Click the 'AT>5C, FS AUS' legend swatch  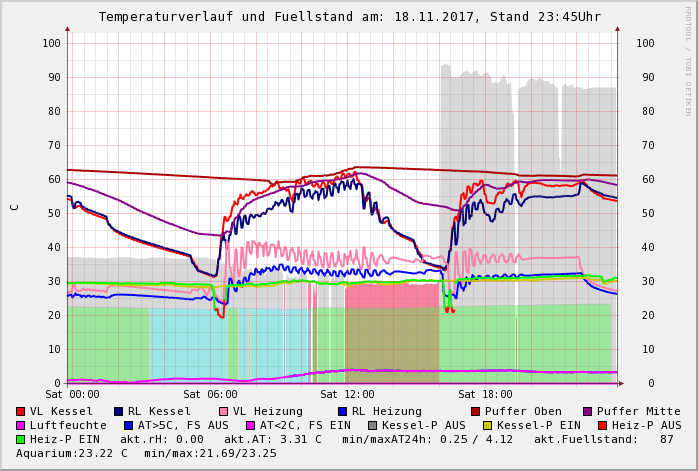pos(127,425)
